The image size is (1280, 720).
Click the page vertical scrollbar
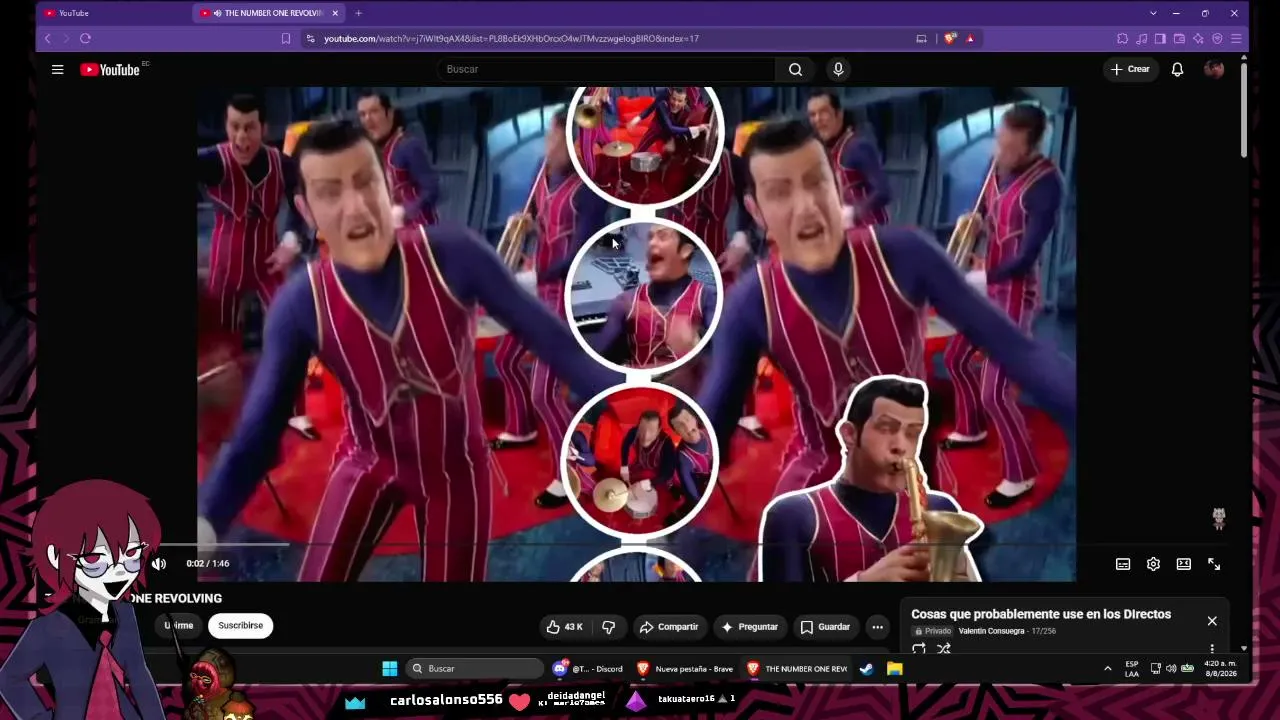point(1244,110)
